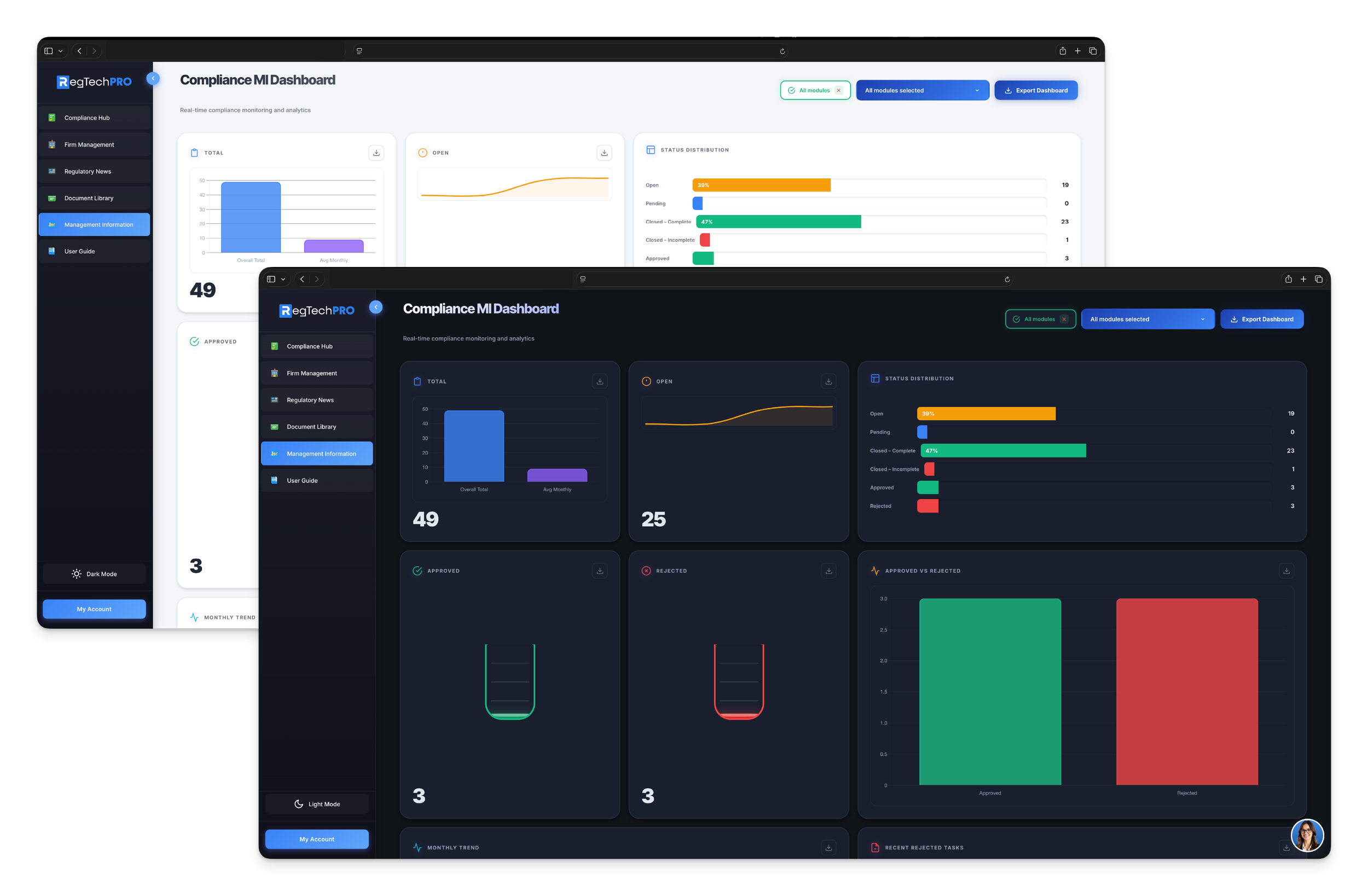
Task: Click reload icon in front browser window
Action: (1007, 280)
